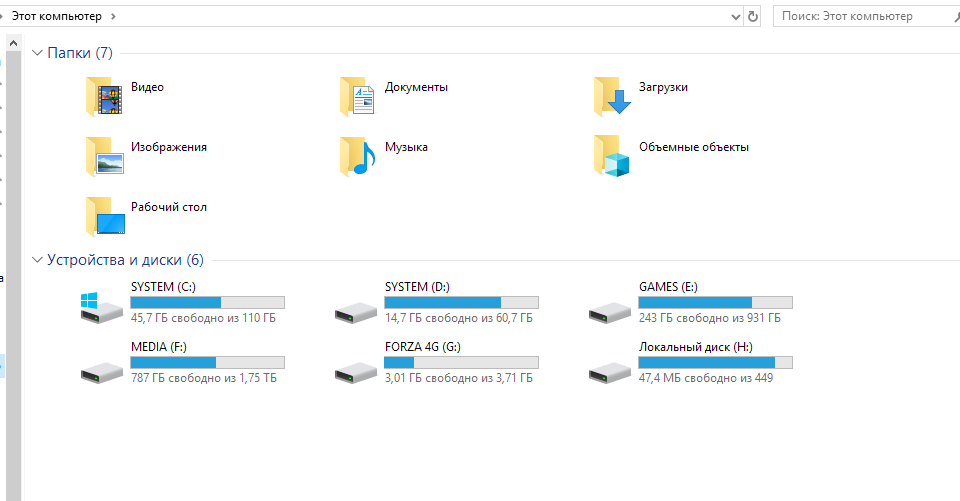Click the Локальный диск (H:) drive label
This screenshot has width=960, height=501.
(695, 347)
